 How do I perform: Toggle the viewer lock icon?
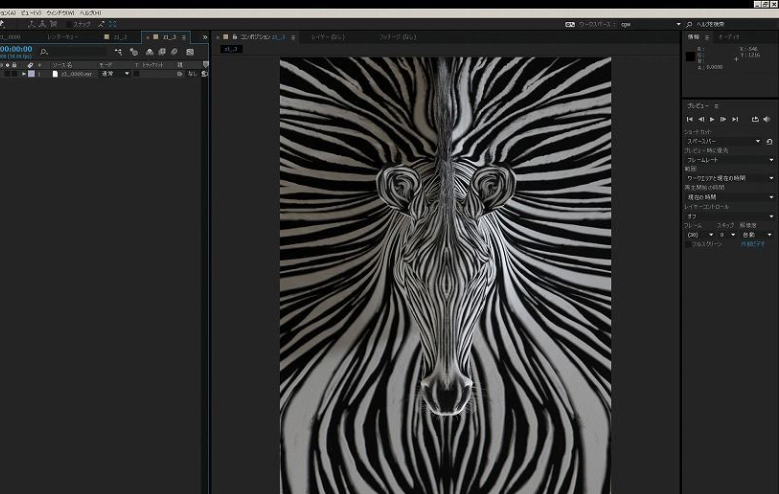234,37
